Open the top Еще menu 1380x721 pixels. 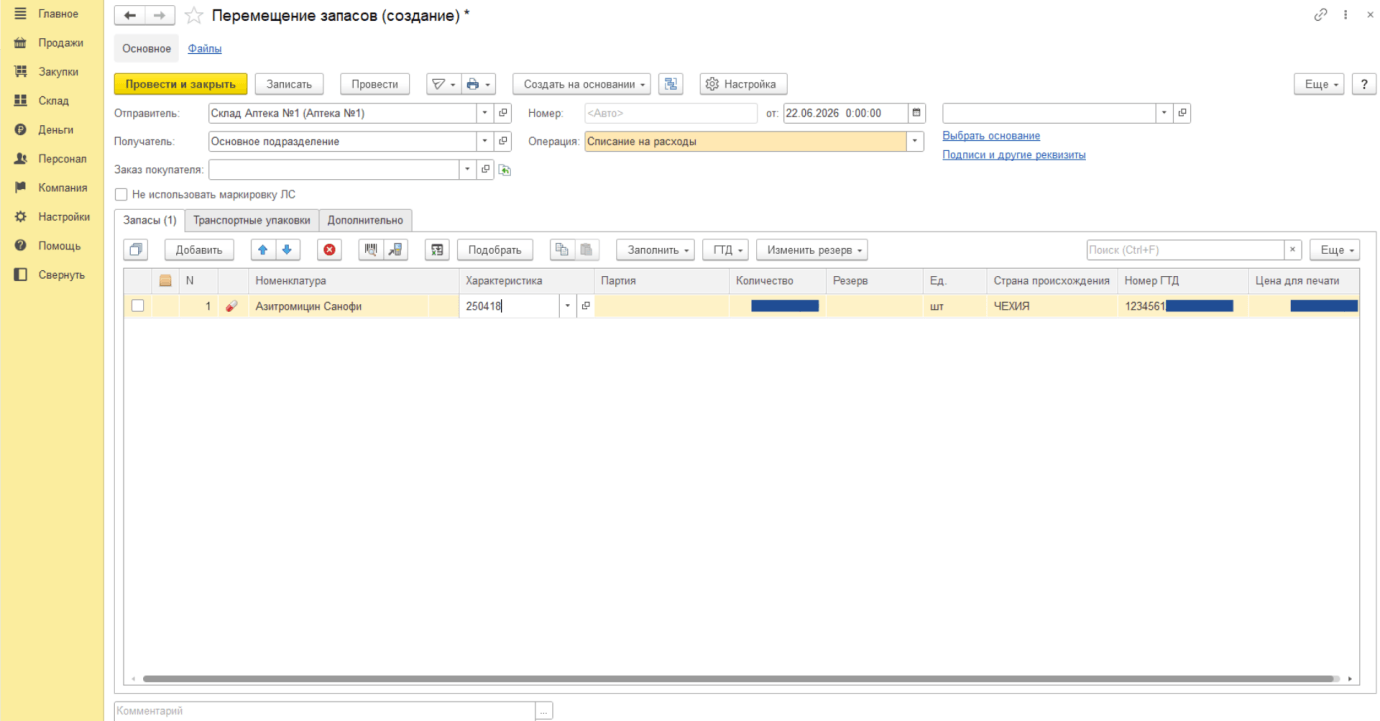pyautogui.click(x=1318, y=84)
